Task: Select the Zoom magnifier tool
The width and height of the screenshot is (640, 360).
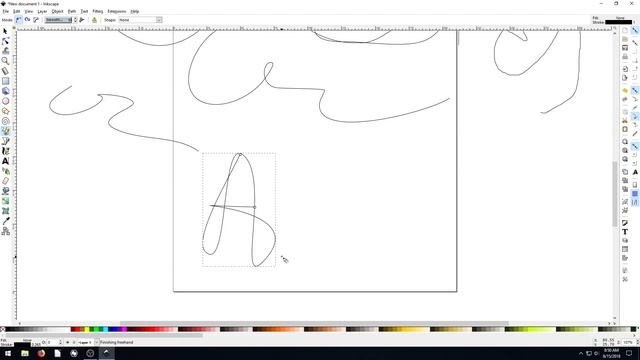Action: pyautogui.click(x=5, y=61)
